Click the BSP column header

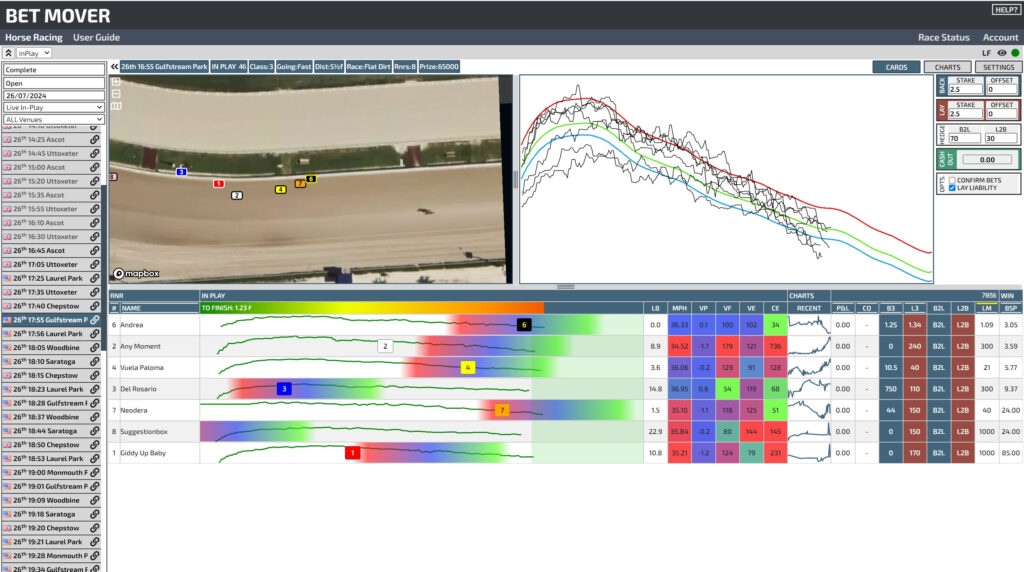(1011, 308)
